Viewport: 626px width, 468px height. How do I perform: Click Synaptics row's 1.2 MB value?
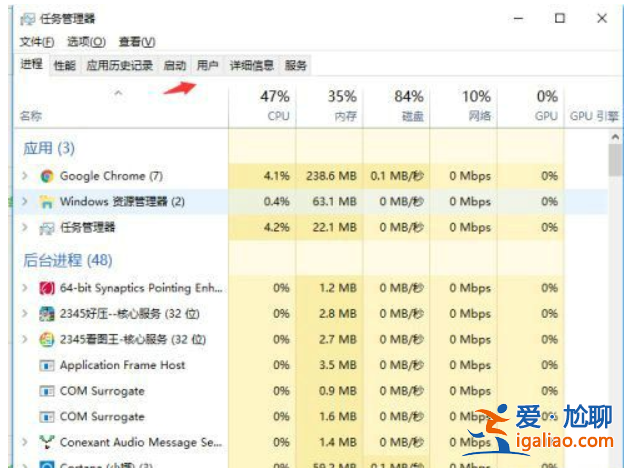point(338,288)
